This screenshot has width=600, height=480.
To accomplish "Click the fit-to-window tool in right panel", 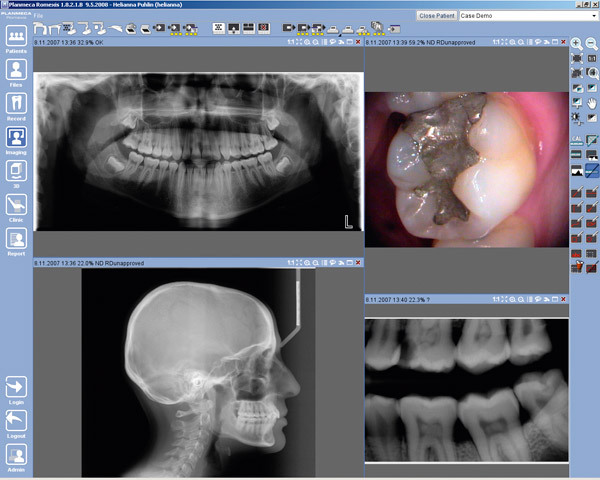I will 577,58.
